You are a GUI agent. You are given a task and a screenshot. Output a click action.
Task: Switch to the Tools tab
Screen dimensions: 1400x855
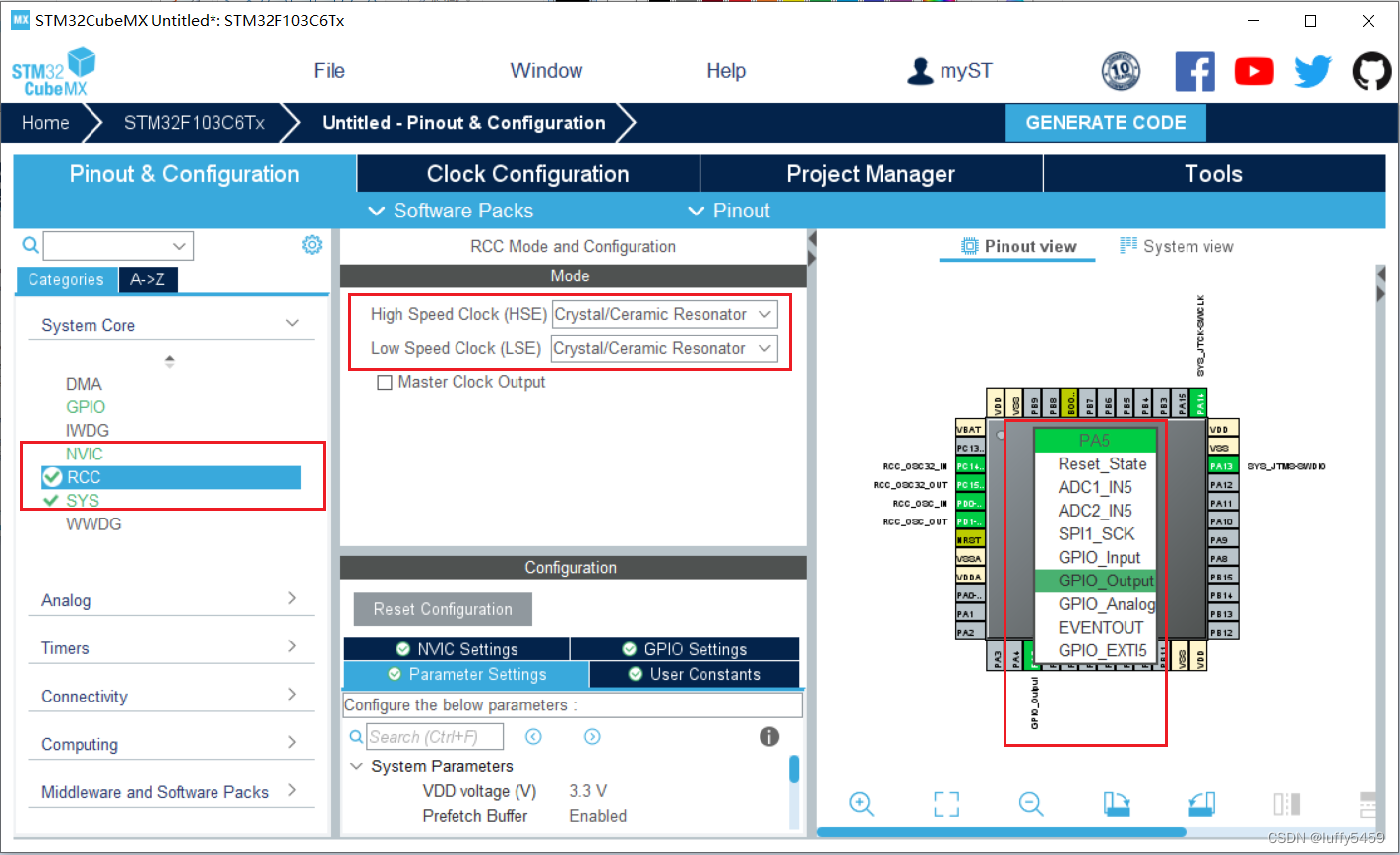point(1214,174)
